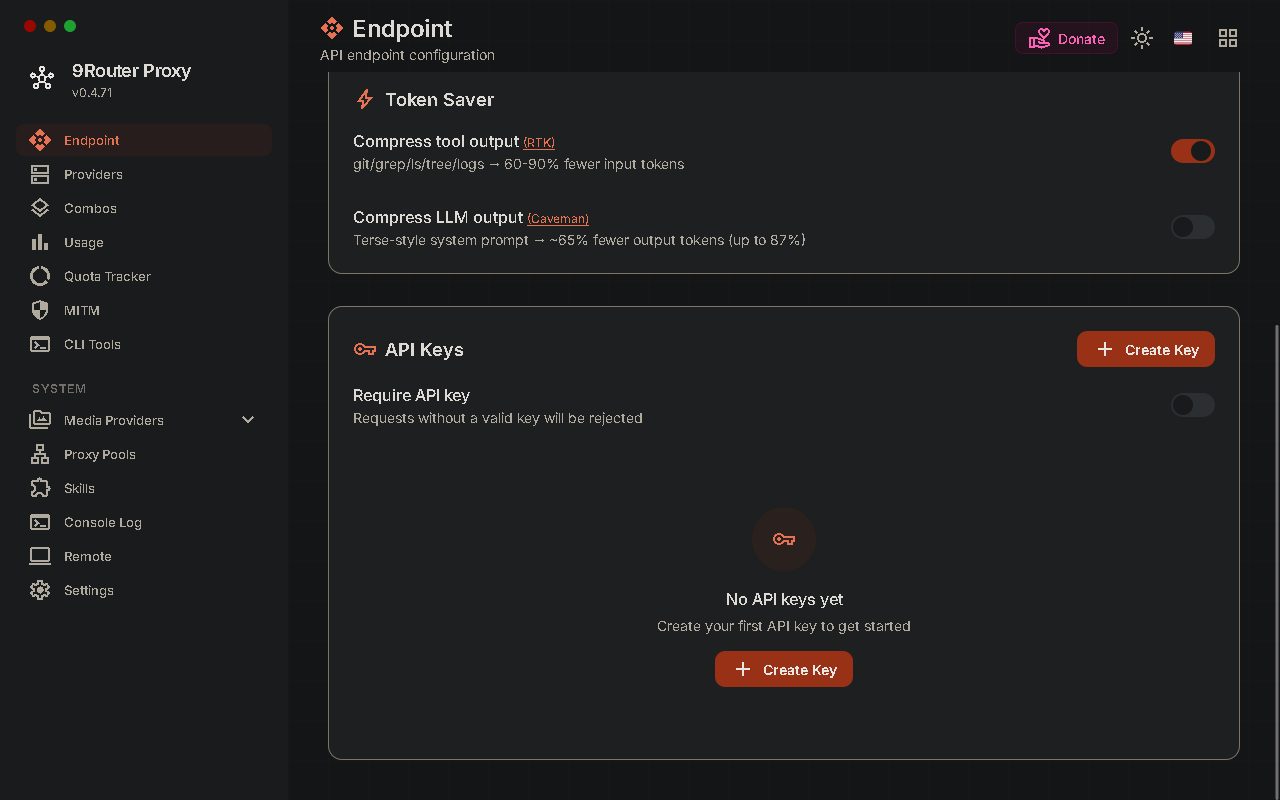Screen dimensions: 1280x800
Task: Toggle light theme with sun icon
Action: tap(1142, 38)
